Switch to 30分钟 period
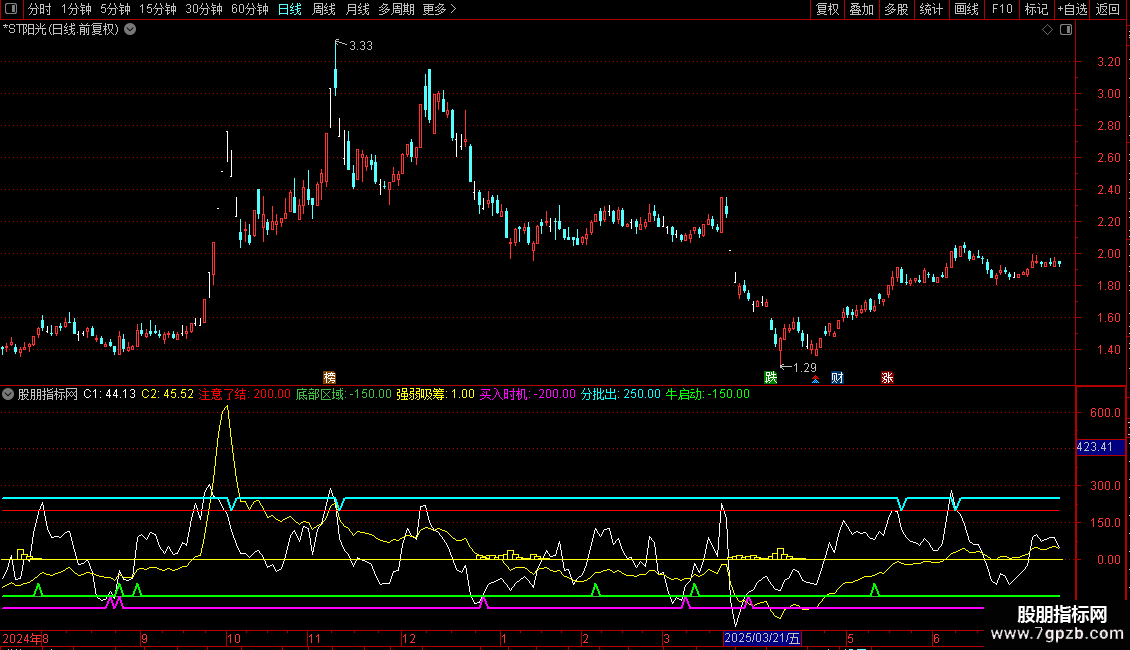Image resolution: width=1130 pixels, height=650 pixels. [204, 9]
